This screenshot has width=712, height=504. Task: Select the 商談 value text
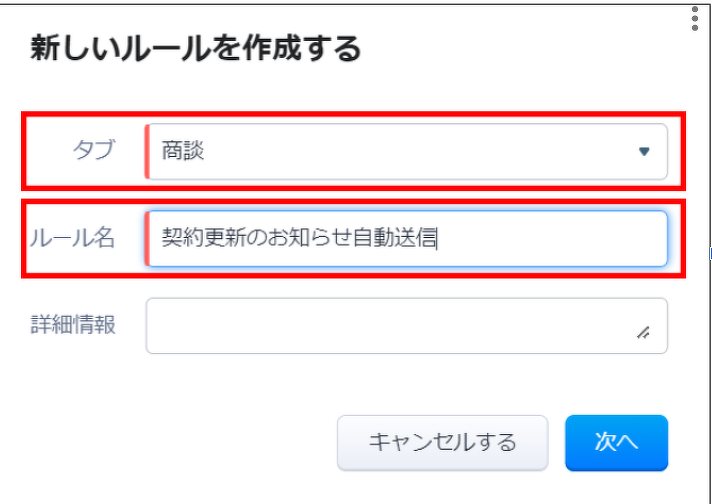[x=183, y=152]
